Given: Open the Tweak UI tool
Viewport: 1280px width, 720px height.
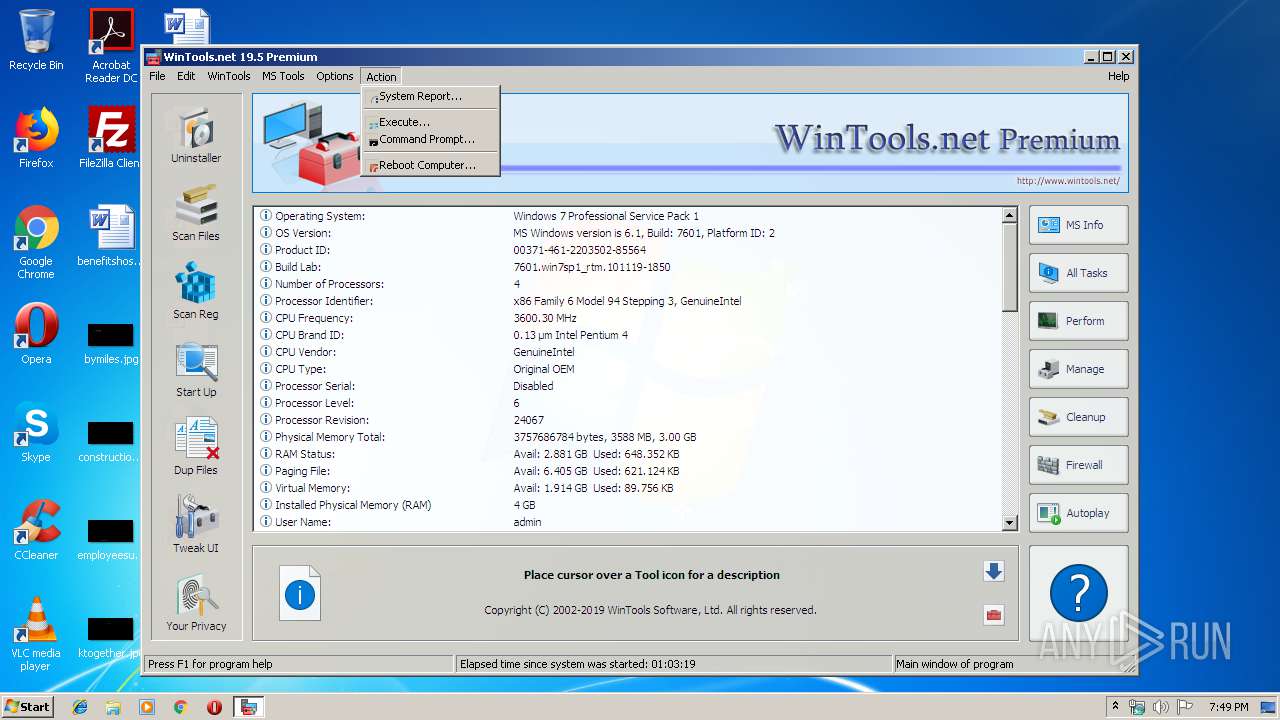Looking at the screenshot, I should coord(196,525).
